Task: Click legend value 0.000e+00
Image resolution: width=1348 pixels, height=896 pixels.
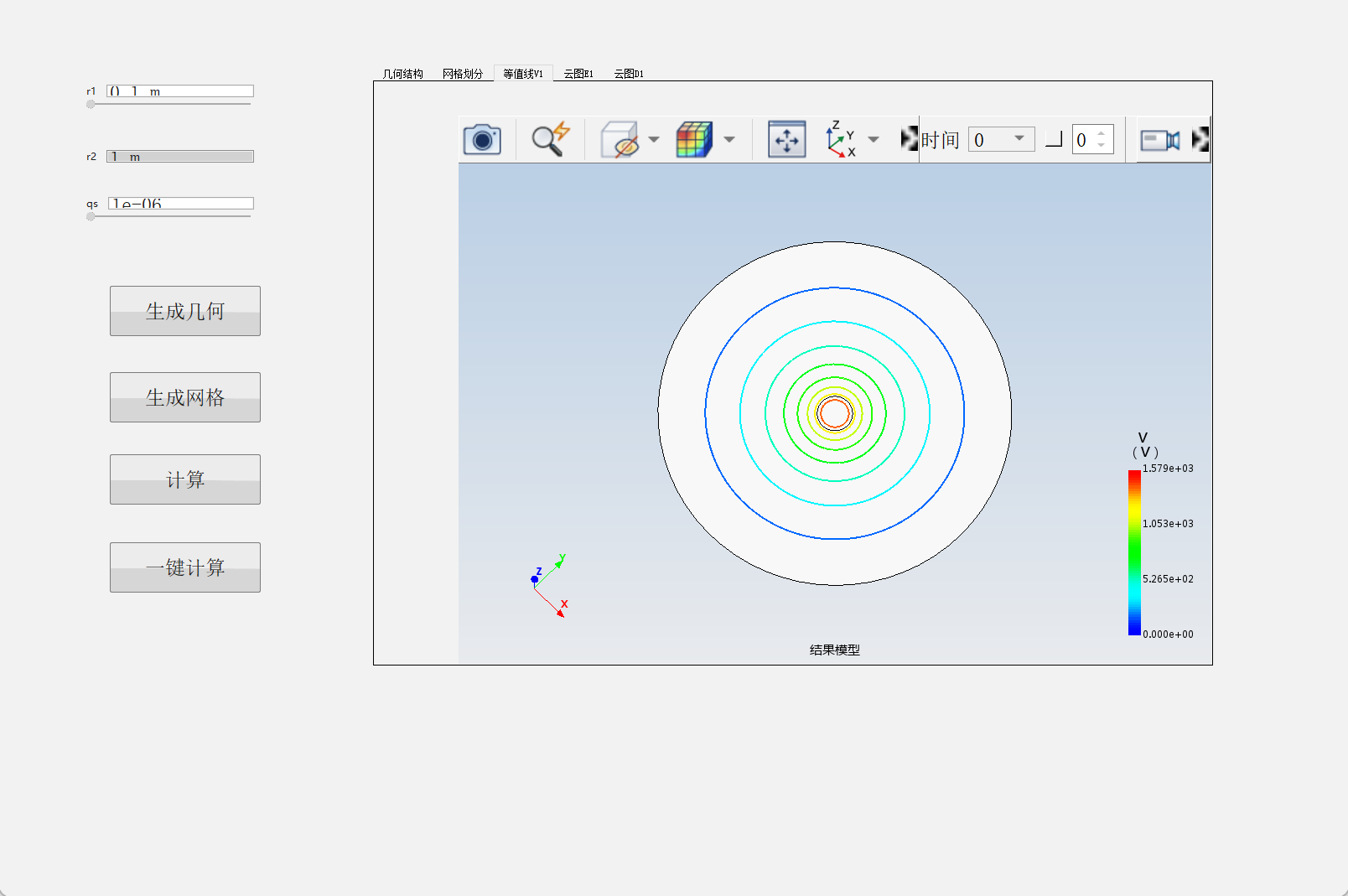Action: tap(1168, 634)
